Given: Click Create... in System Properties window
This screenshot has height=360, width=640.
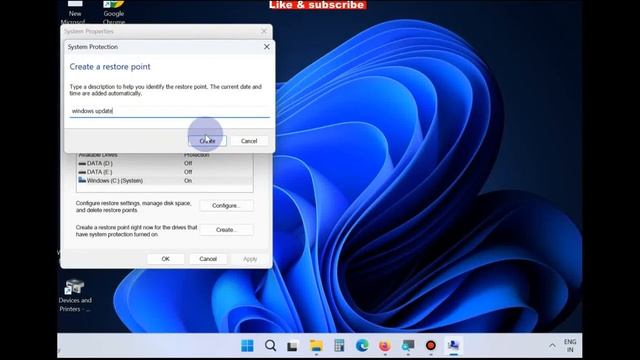Looking at the screenshot, I should 226,230.
